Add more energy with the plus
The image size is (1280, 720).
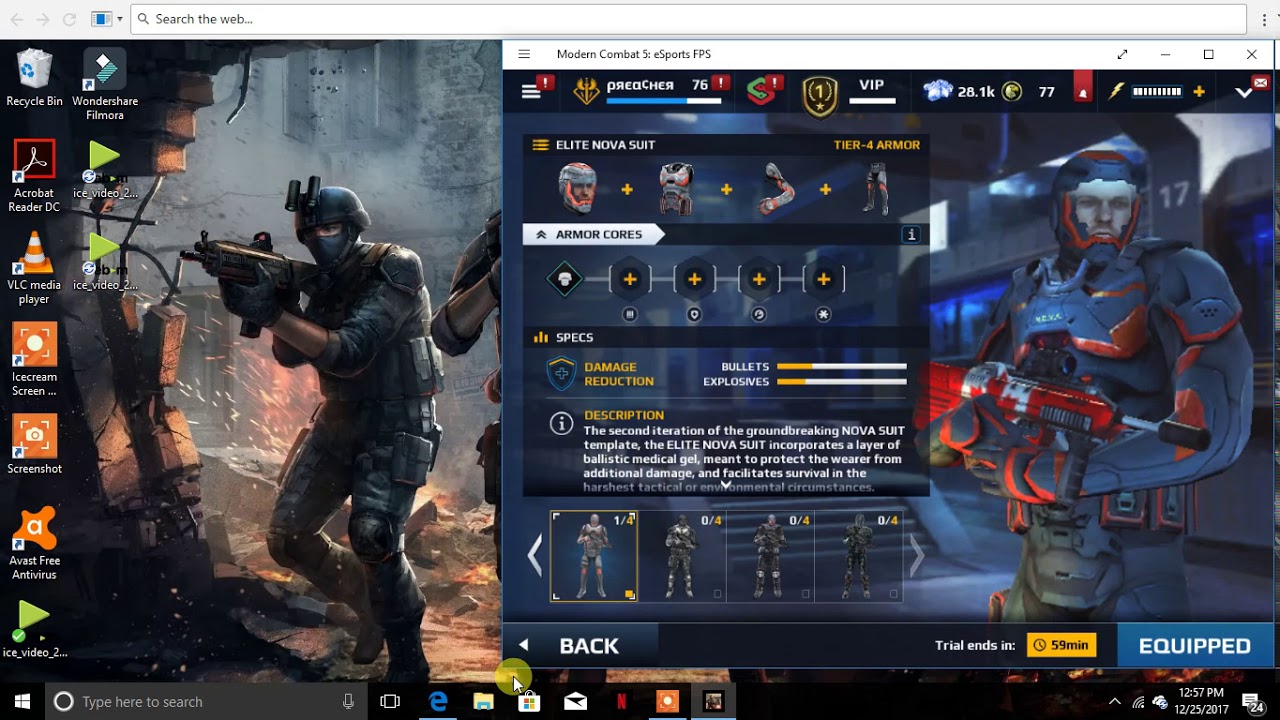coord(1198,91)
